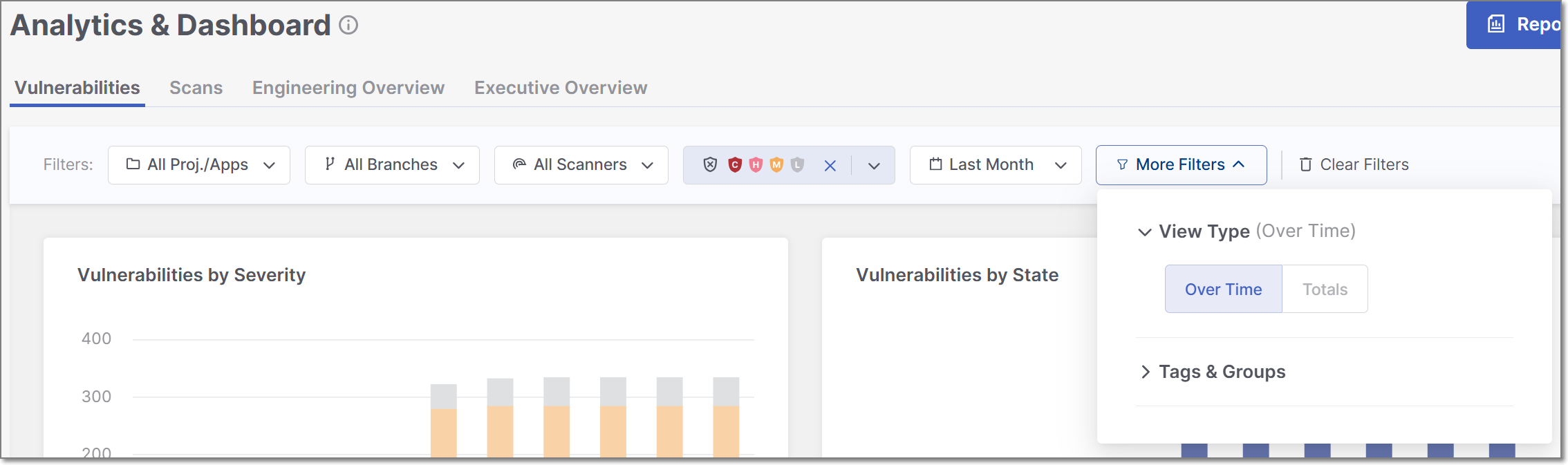
Task: Open the All Scanners dropdown
Action: [581, 165]
